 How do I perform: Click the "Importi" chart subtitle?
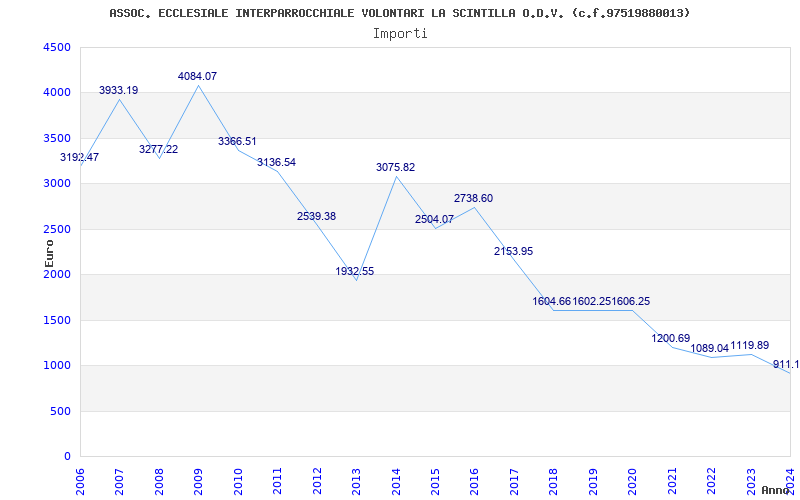[400, 33]
